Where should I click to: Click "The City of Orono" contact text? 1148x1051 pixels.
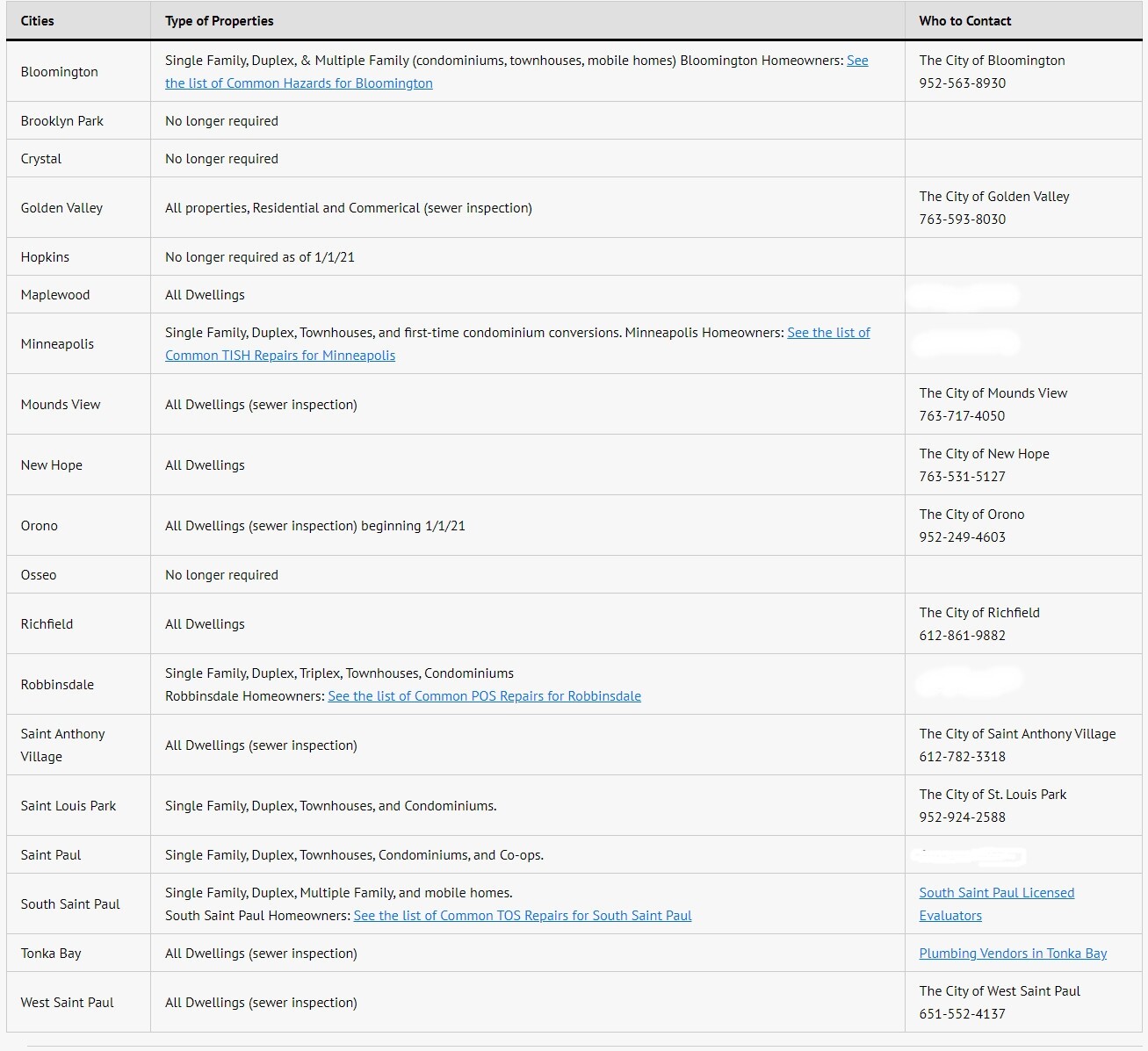point(972,515)
